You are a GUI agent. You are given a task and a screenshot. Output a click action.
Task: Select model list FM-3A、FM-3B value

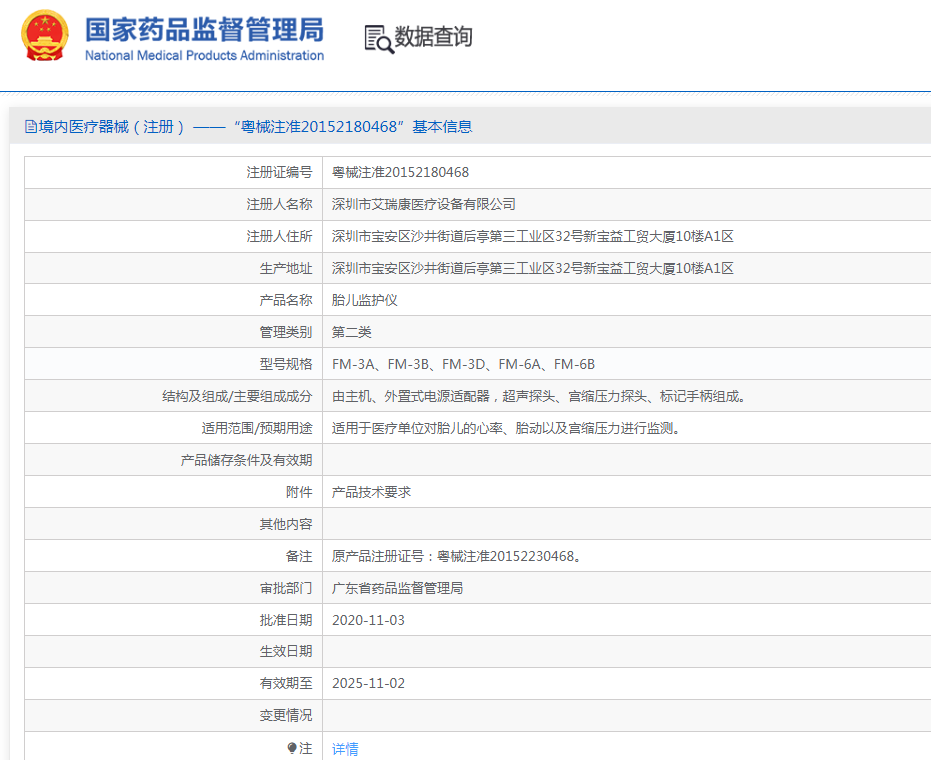463,364
